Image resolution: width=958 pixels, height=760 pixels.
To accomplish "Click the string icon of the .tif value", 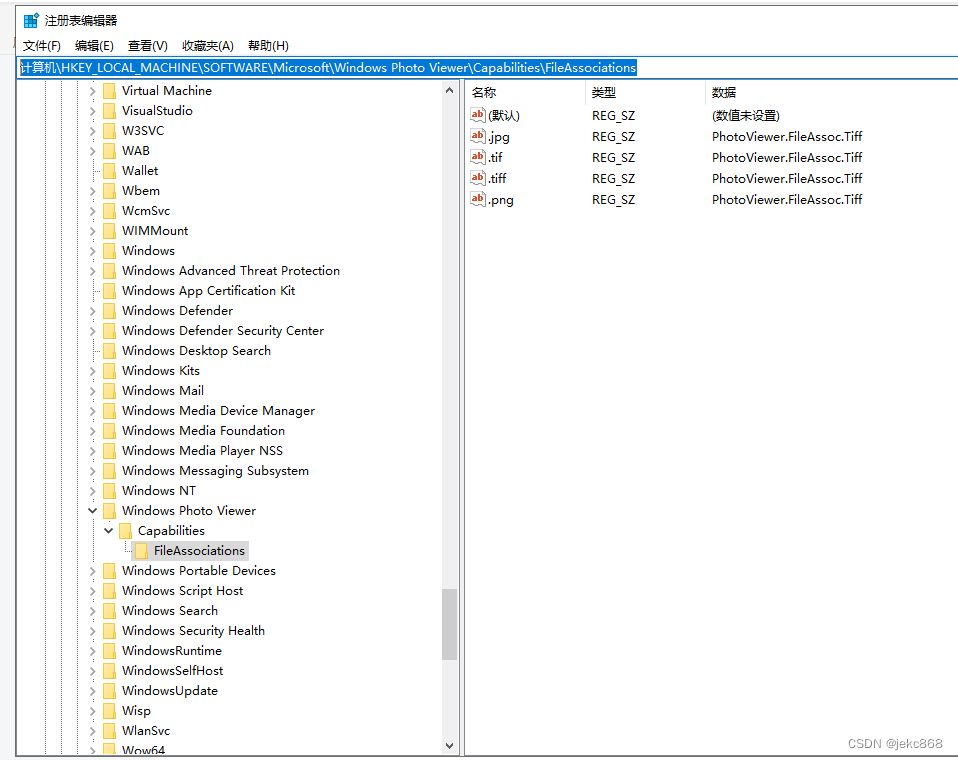I will [x=478, y=157].
